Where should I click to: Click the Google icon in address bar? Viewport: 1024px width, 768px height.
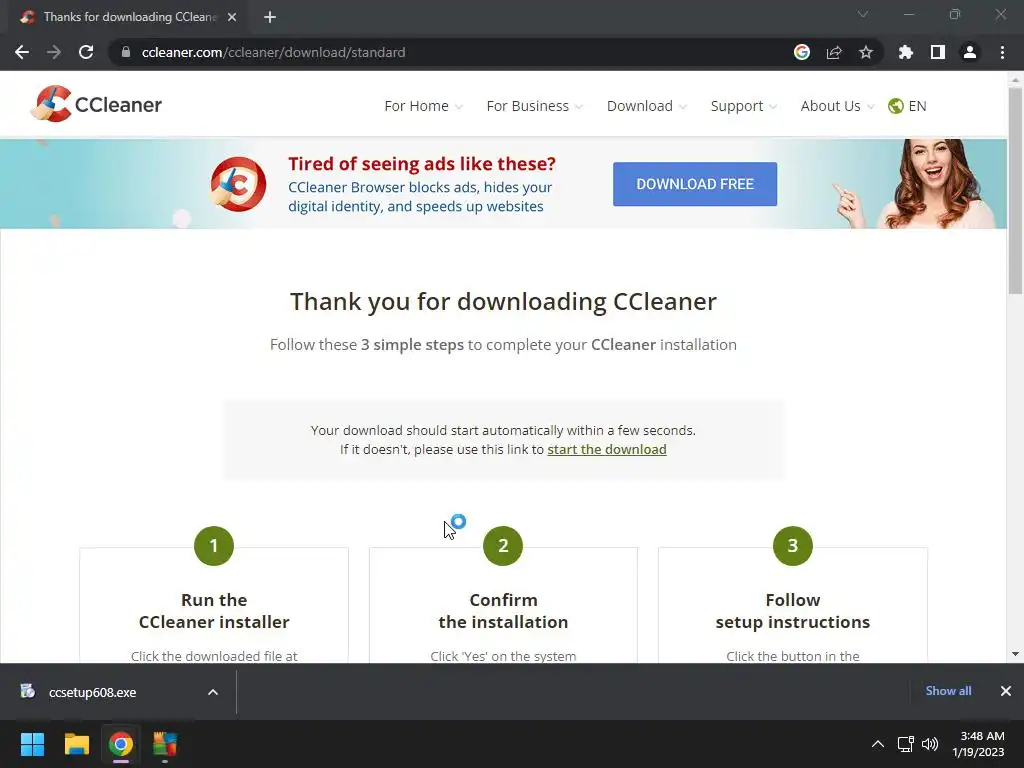click(802, 52)
